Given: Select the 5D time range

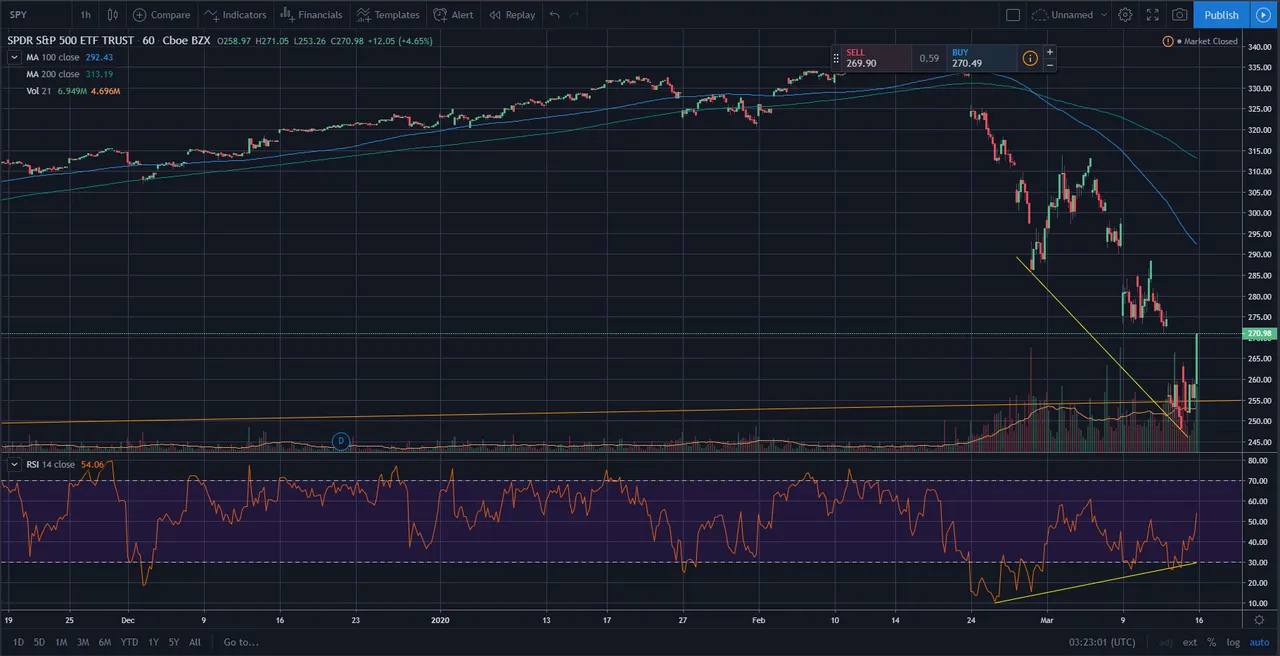Looking at the screenshot, I should click(x=39, y=642).
